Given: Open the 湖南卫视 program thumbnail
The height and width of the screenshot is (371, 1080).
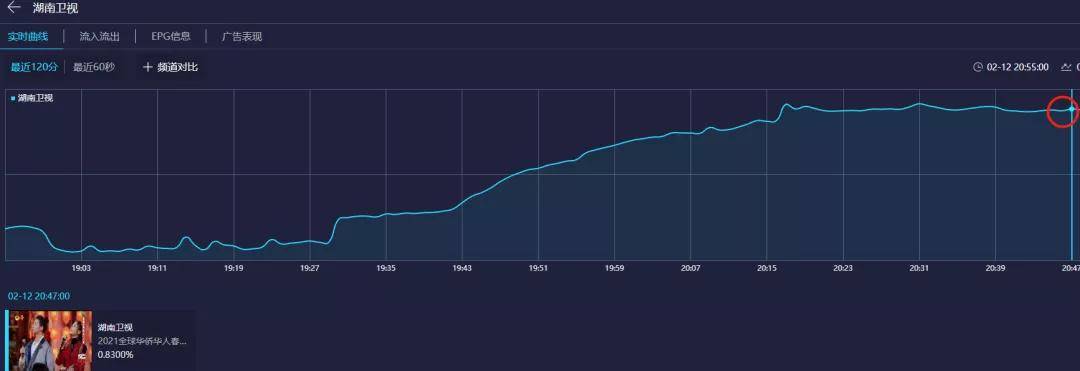Looking at the screenshot, I should [50, 341].
